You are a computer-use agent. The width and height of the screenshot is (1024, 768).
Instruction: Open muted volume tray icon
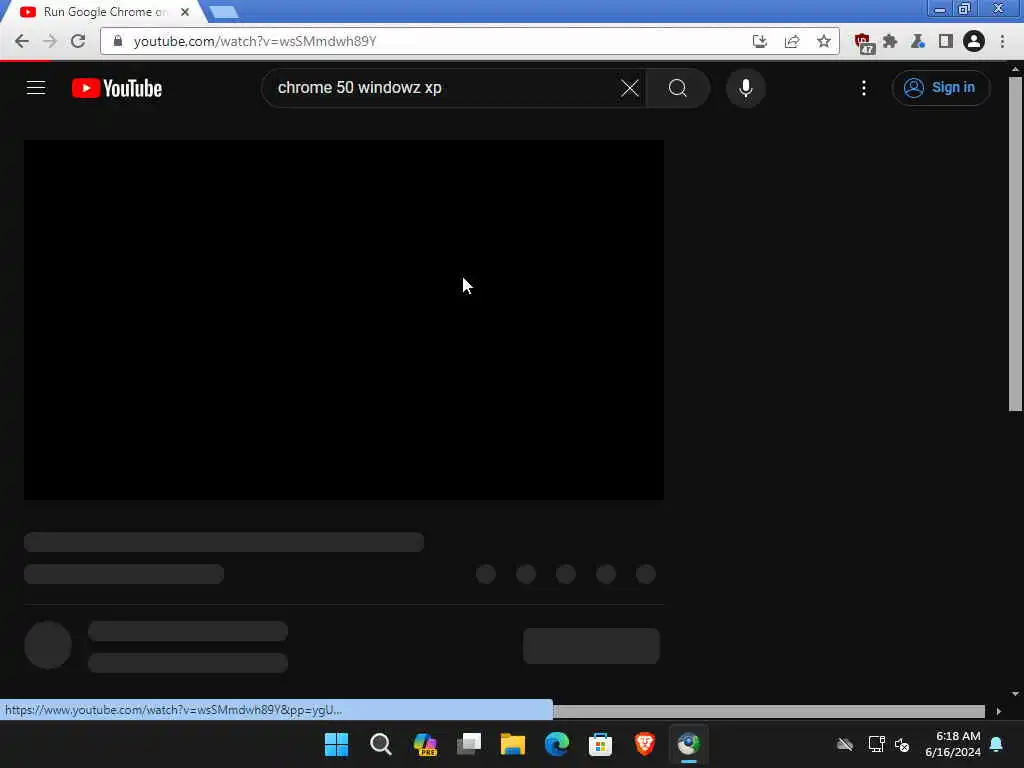[902, 744]
